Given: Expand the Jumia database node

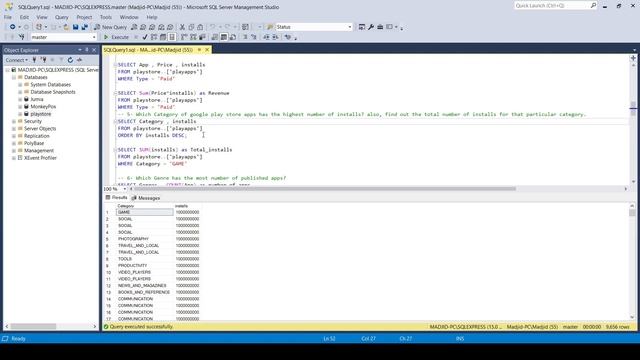Looking at the screenshot, I should 20,99.
